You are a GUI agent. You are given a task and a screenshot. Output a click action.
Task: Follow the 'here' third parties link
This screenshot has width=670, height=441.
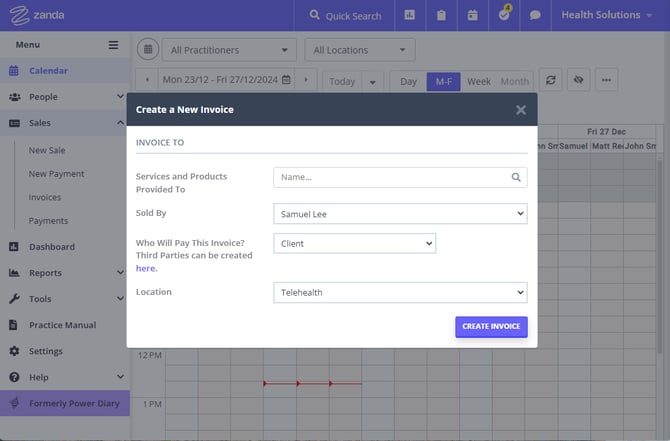pyautogui.click(x=146, y=268)
